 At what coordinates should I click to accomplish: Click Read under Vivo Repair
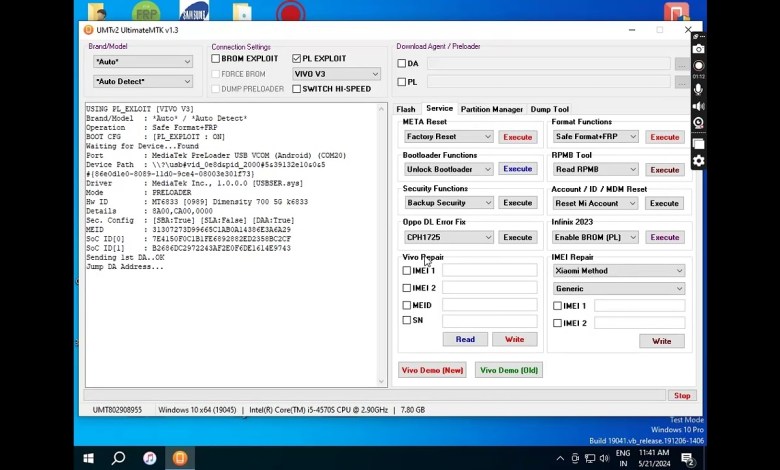click(x=465, y=340)
